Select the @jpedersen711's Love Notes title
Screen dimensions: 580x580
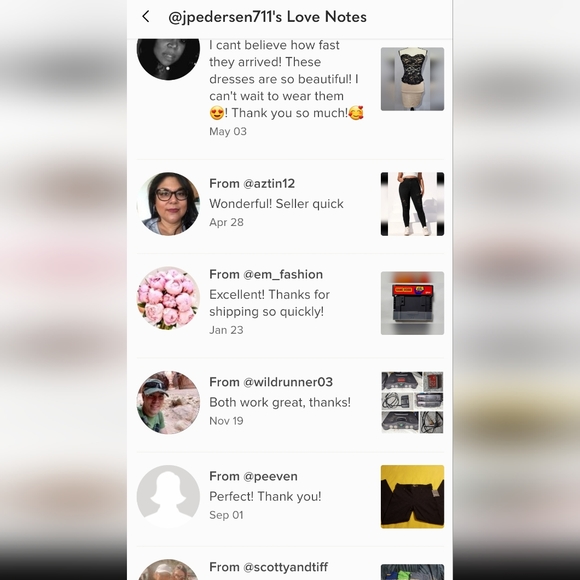[x=267, y=17]
